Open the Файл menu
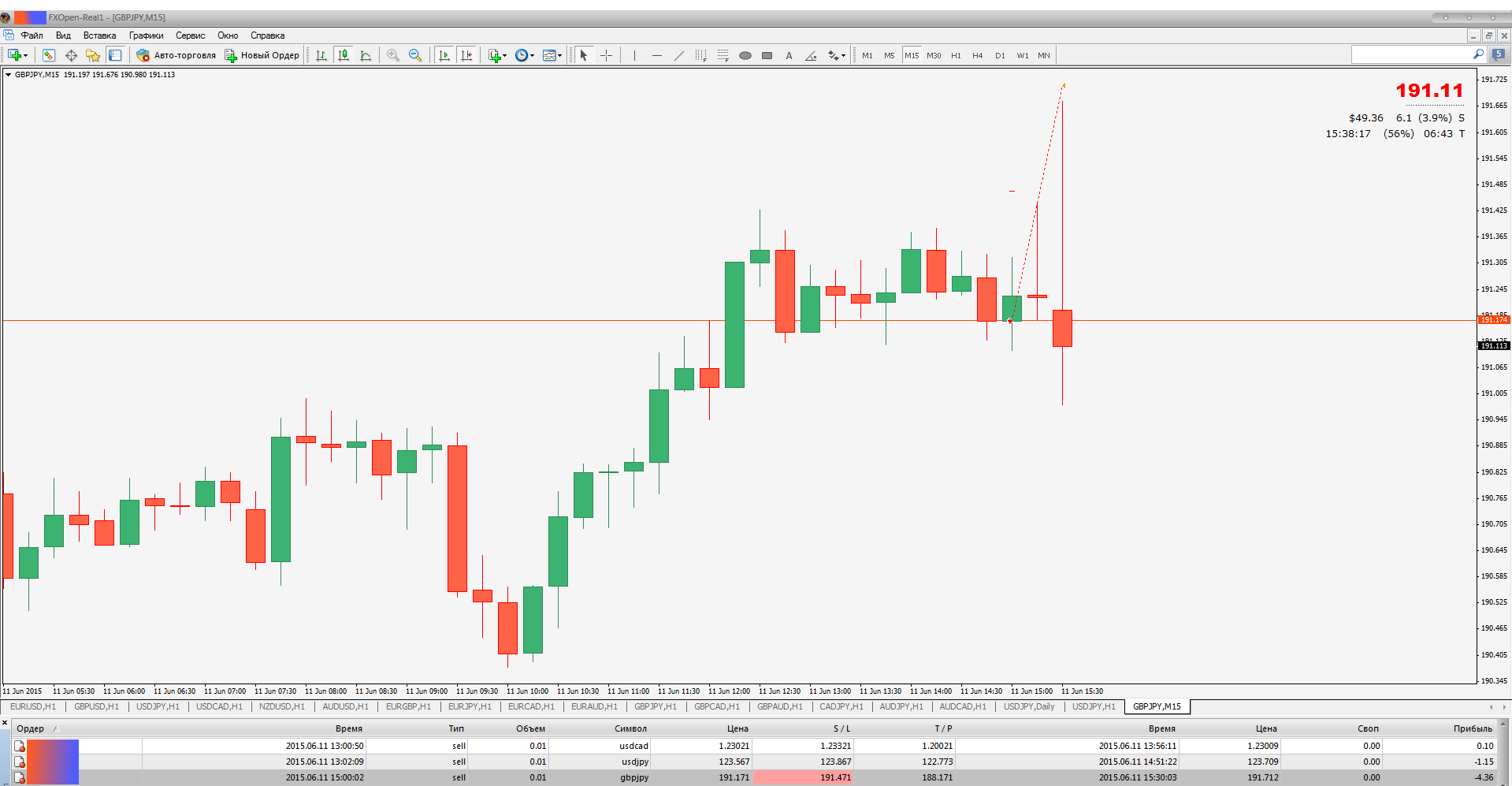Image resolution: width=1512 pixels, height=786 pixels. click(x=32, y=35)
